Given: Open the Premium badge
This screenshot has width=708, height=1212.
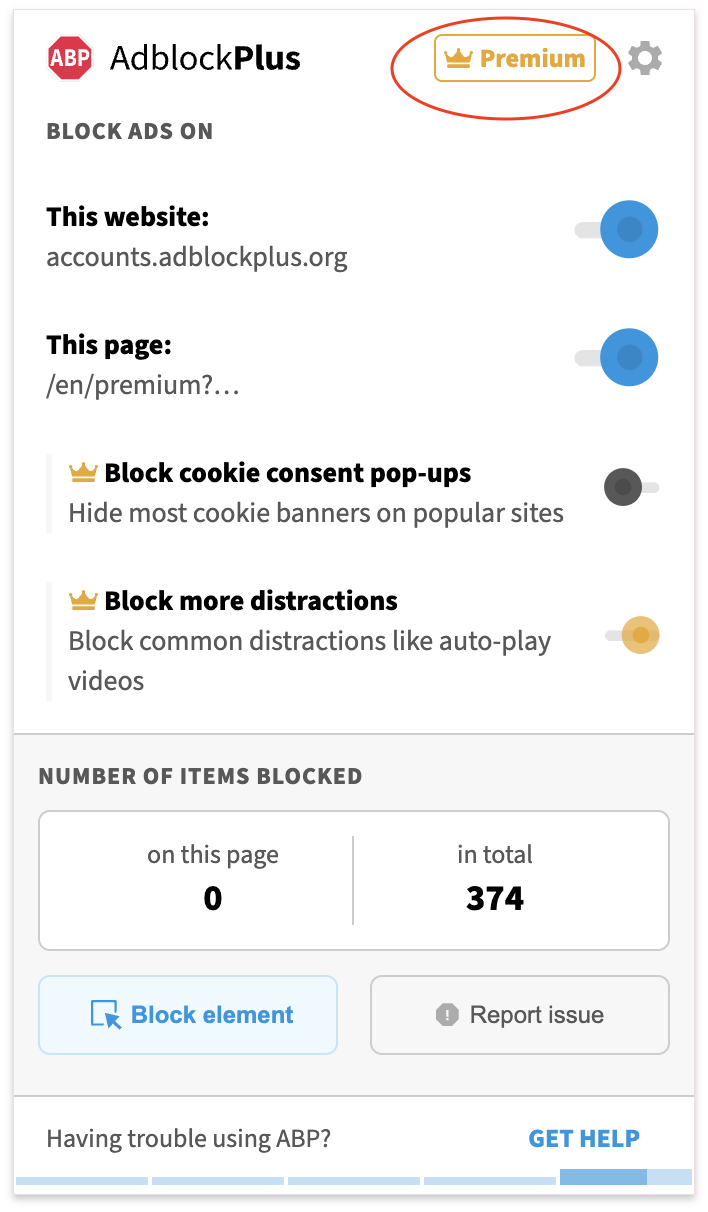Looking at the screenshot, I should pos(515,58).
